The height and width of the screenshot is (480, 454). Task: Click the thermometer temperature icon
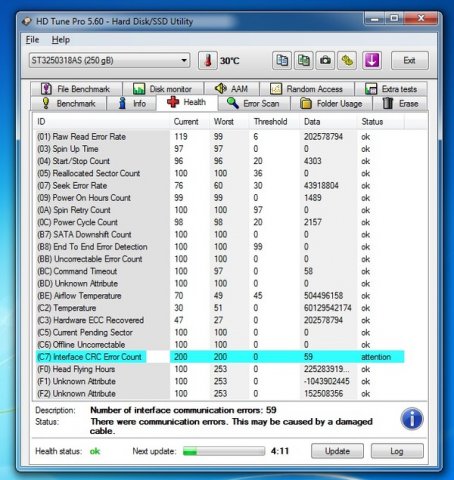pos(208,61)
